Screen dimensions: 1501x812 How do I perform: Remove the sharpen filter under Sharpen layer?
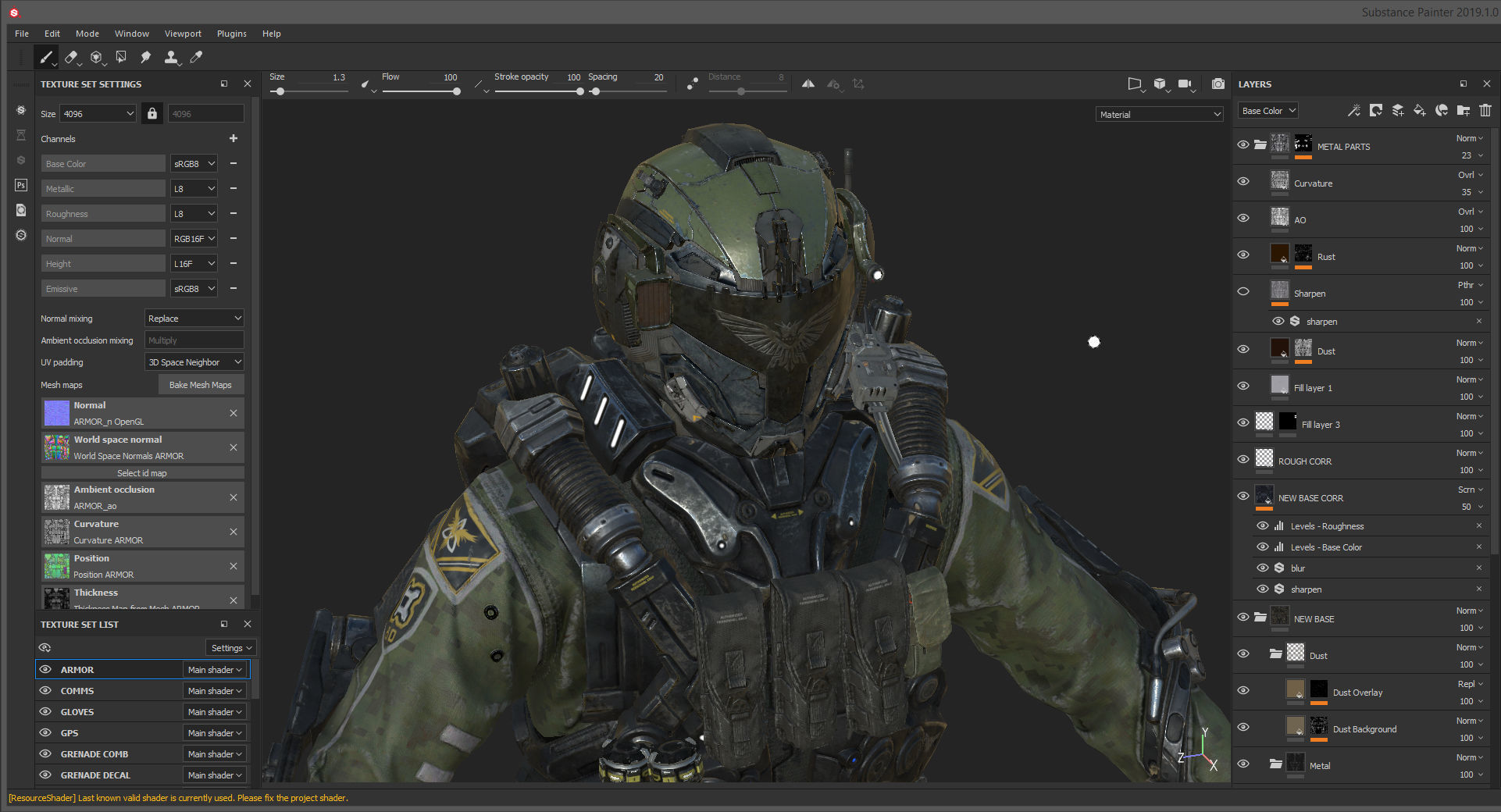point(1478,321)
